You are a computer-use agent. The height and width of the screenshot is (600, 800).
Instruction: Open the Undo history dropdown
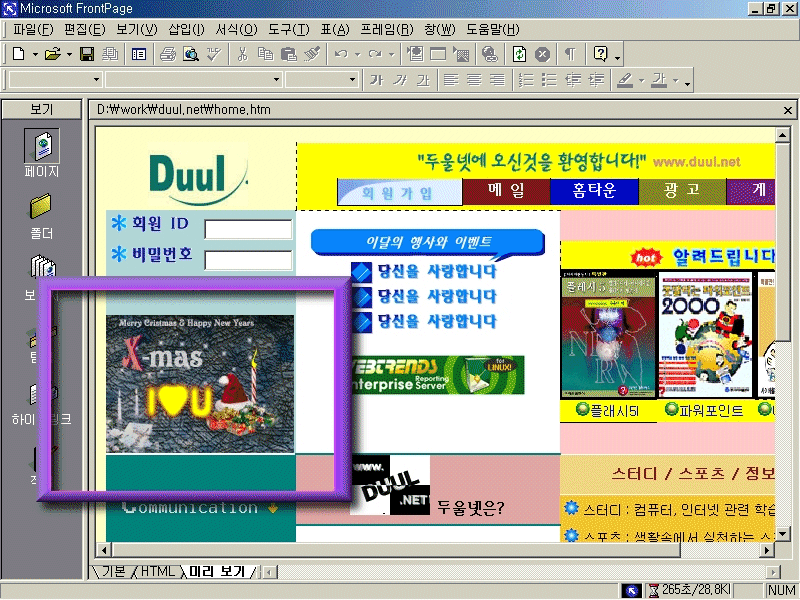(357, 54)
